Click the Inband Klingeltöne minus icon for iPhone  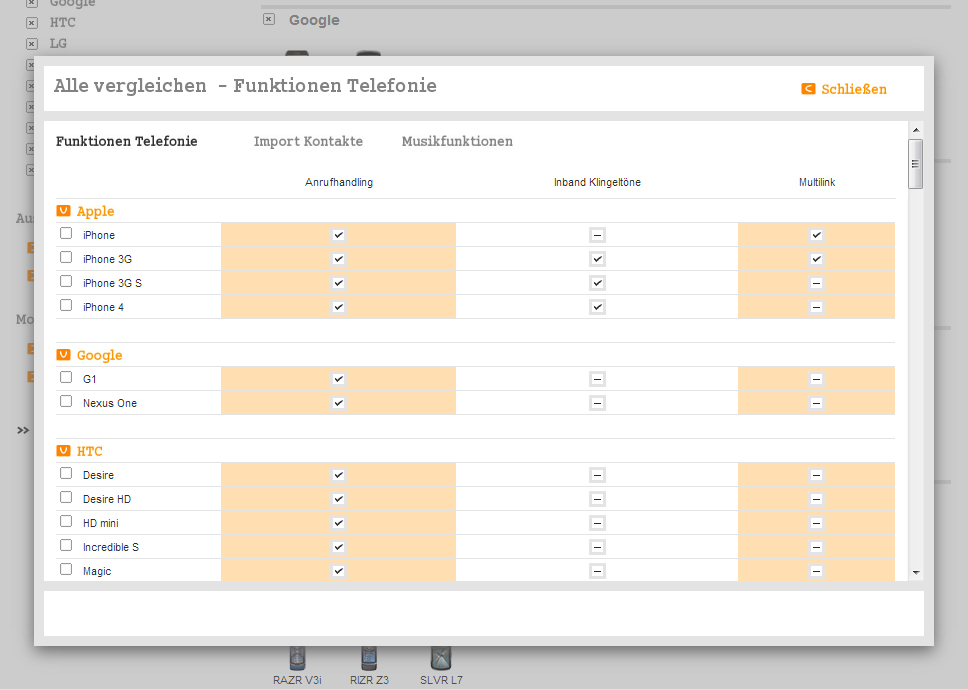pos(597,235)
